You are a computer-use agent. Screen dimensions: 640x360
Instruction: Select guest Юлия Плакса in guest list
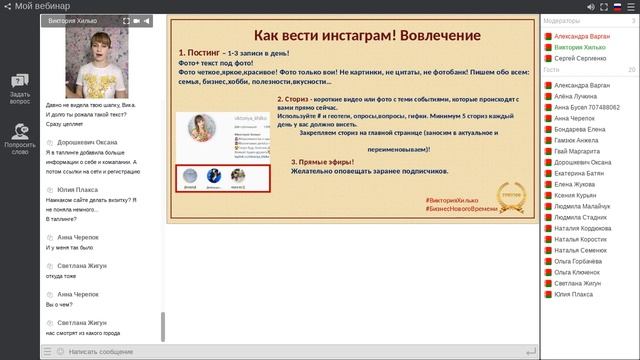click(x=573, y=295)
